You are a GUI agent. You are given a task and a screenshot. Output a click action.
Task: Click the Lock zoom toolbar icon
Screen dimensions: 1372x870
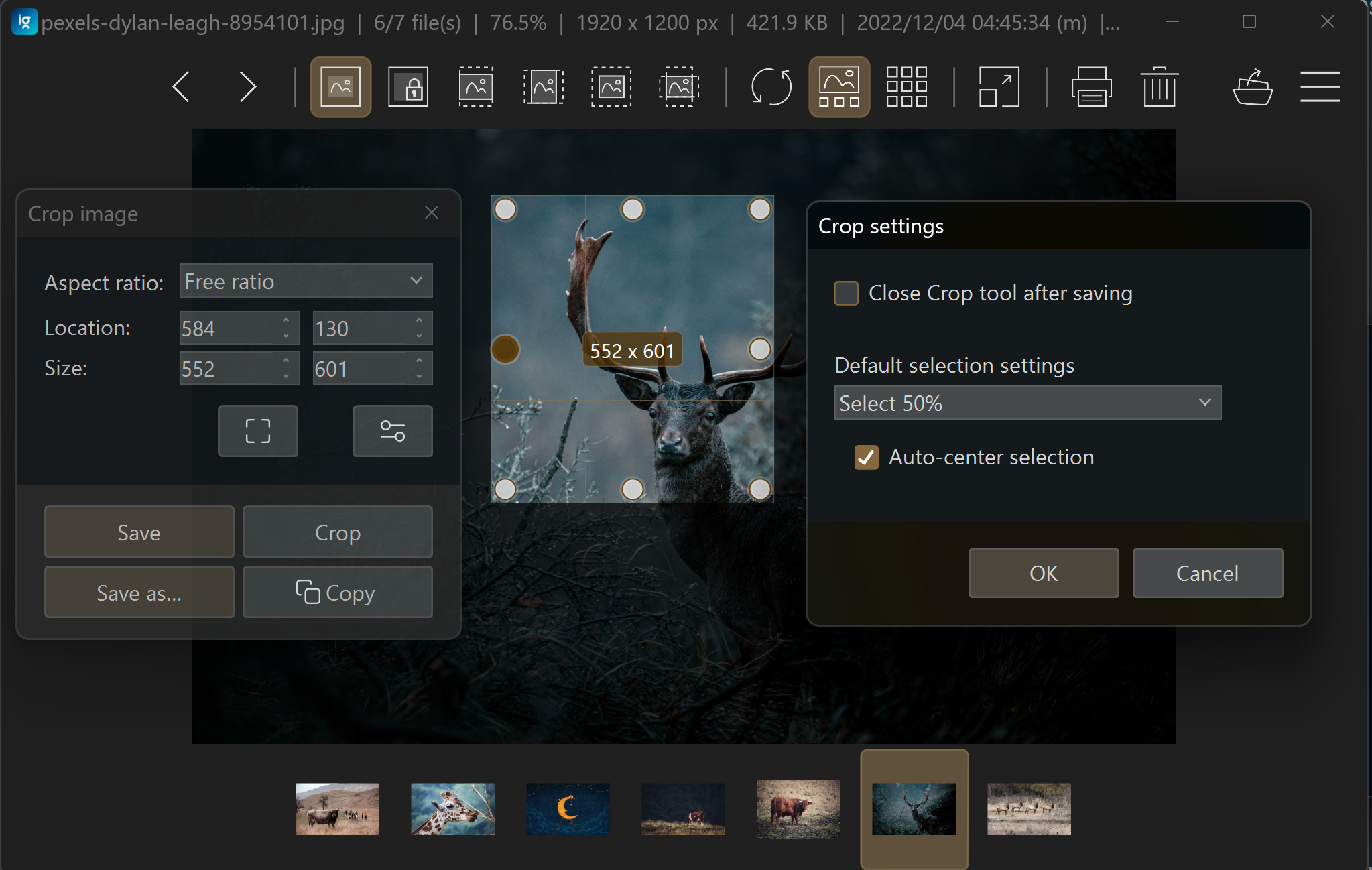coord(408,86)
